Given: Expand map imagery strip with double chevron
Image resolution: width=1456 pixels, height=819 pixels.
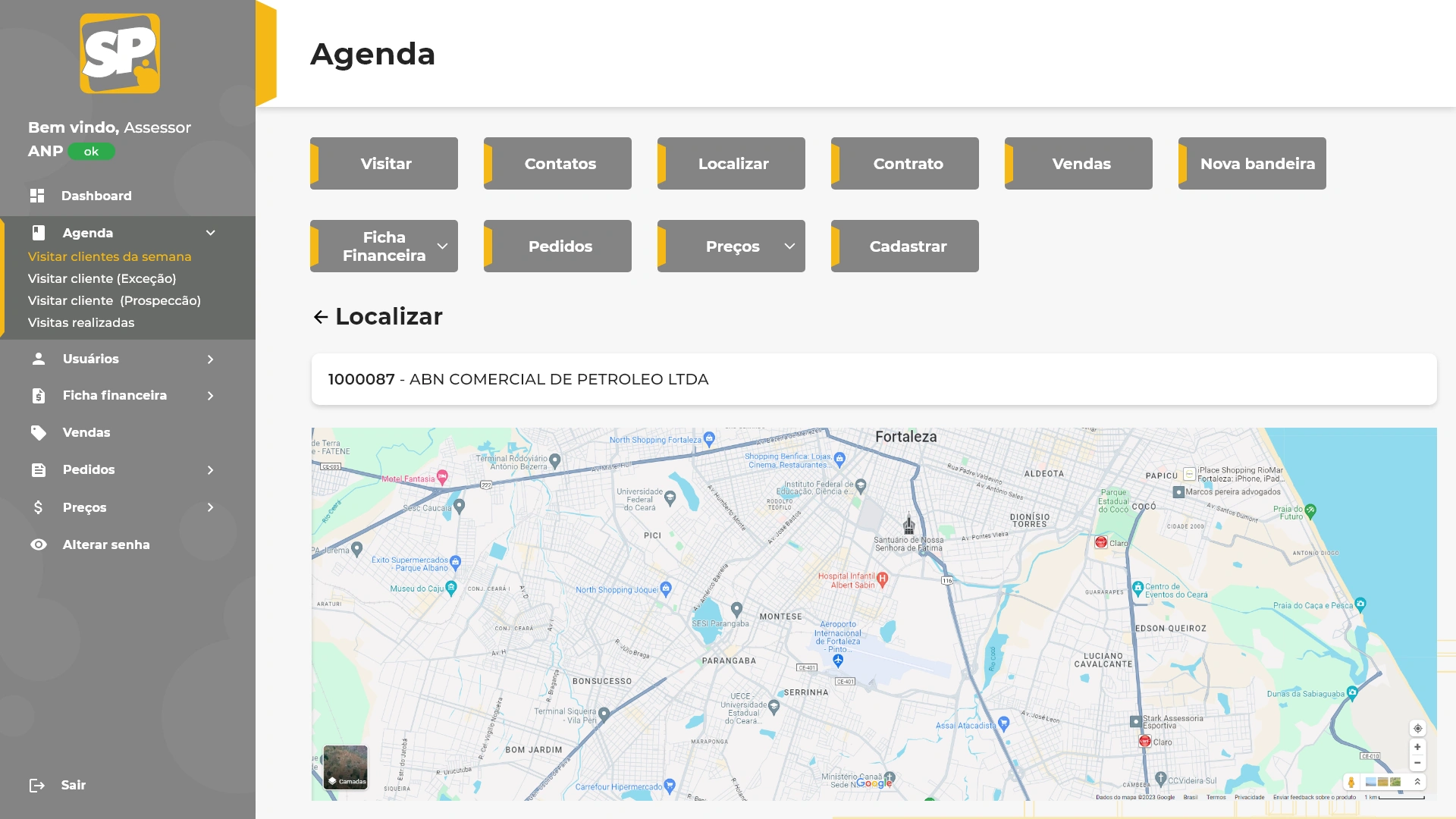Looking at the screenshot, I should tap(1417, 782).
